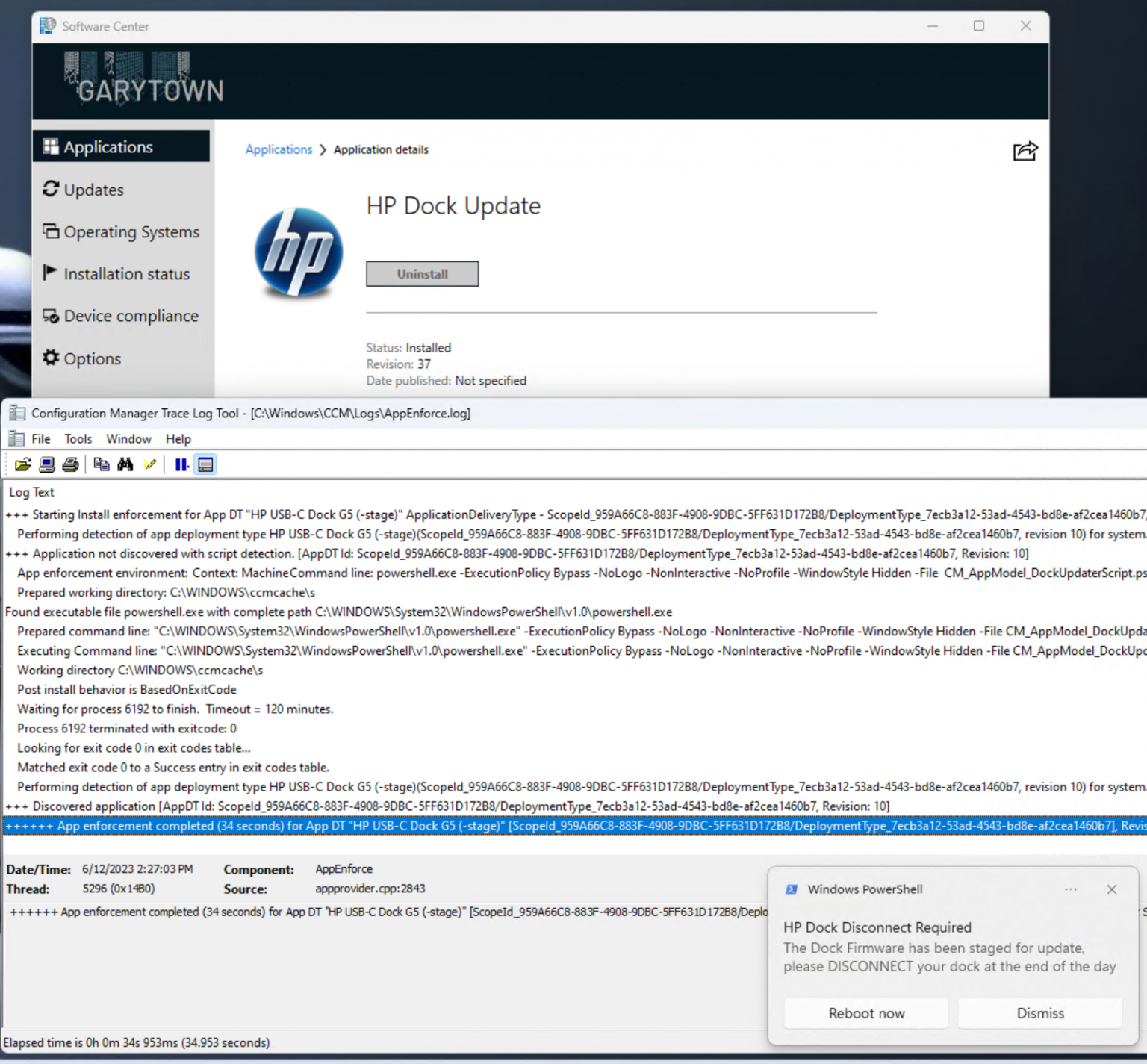Select Updates in Software Center sidebar
Image resolution: width=1147 pixels, height=1064 pixels.
(x=93, y=189)
